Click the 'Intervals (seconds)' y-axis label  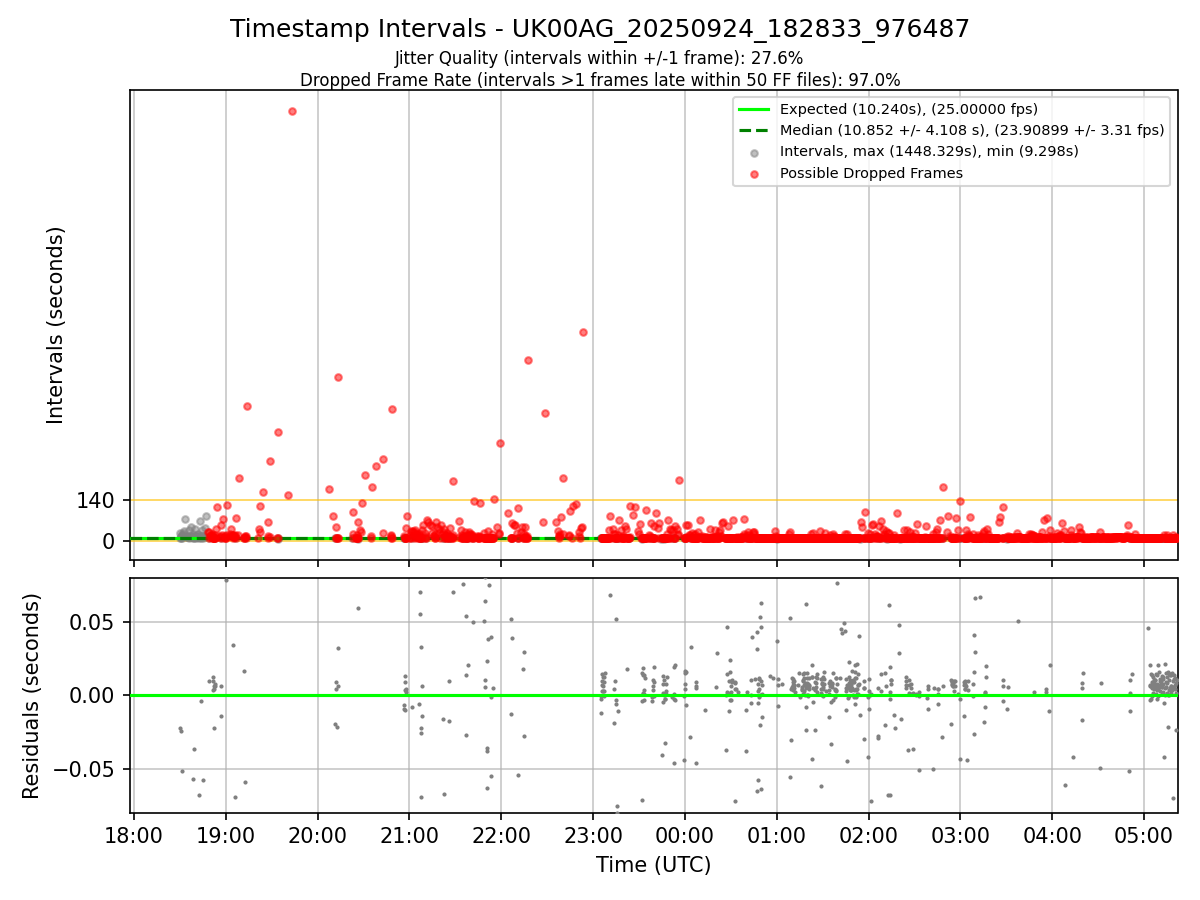click(x=56, y=325)
